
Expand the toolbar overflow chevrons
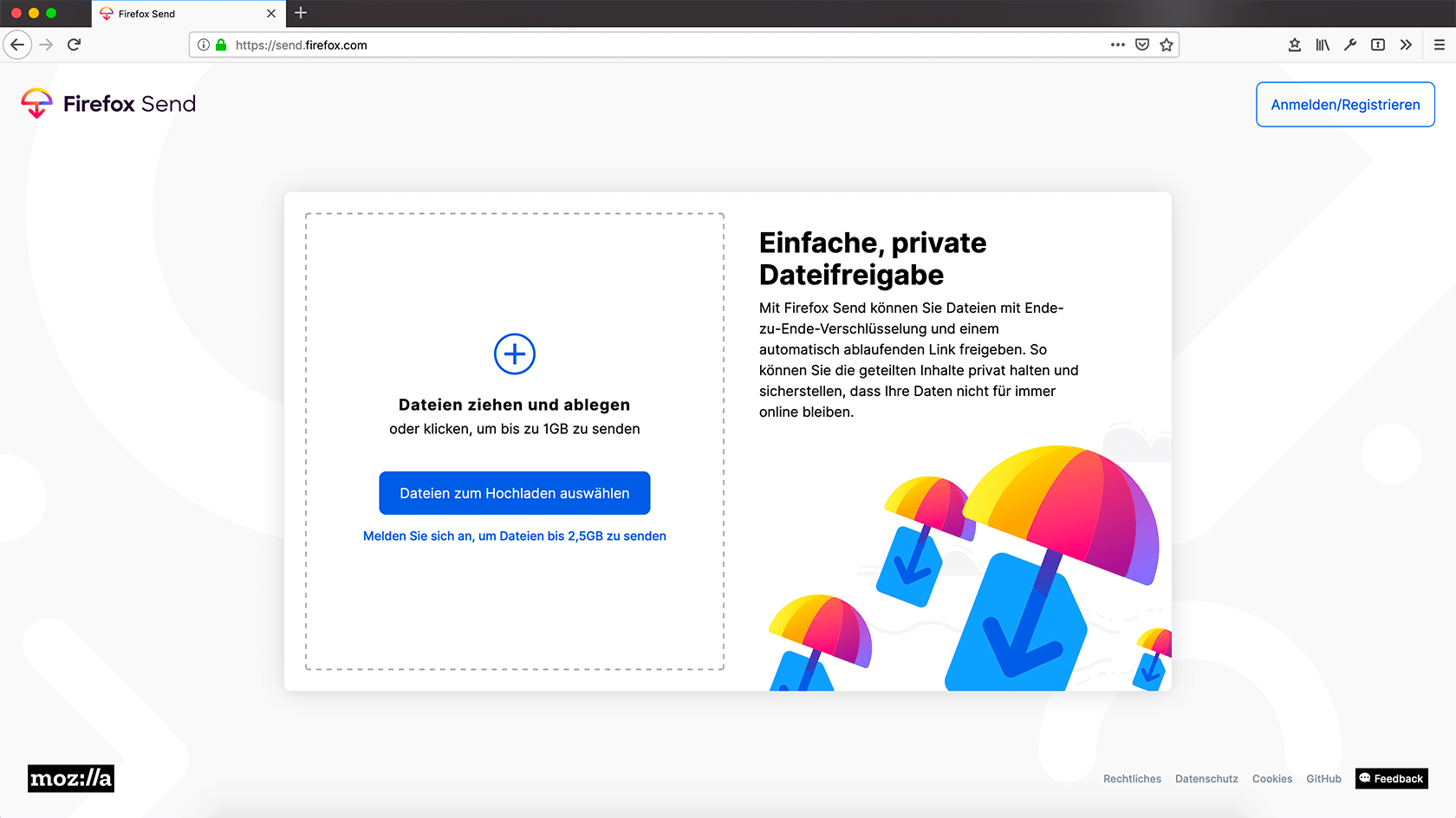click(x=1406, y=45)
